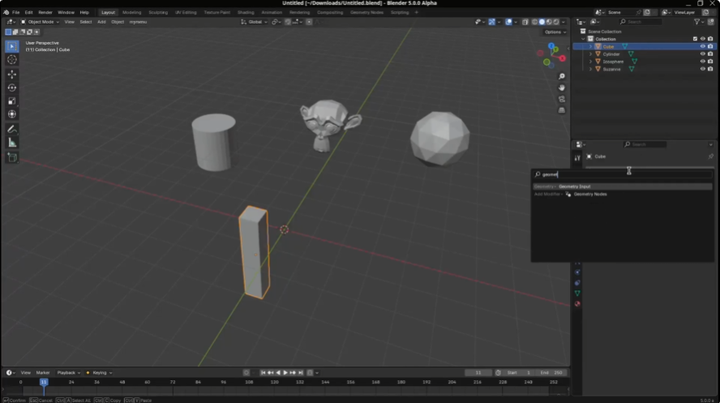720x403 pixels.
Task: Select the Rotate tool
Action: [12, 88]
